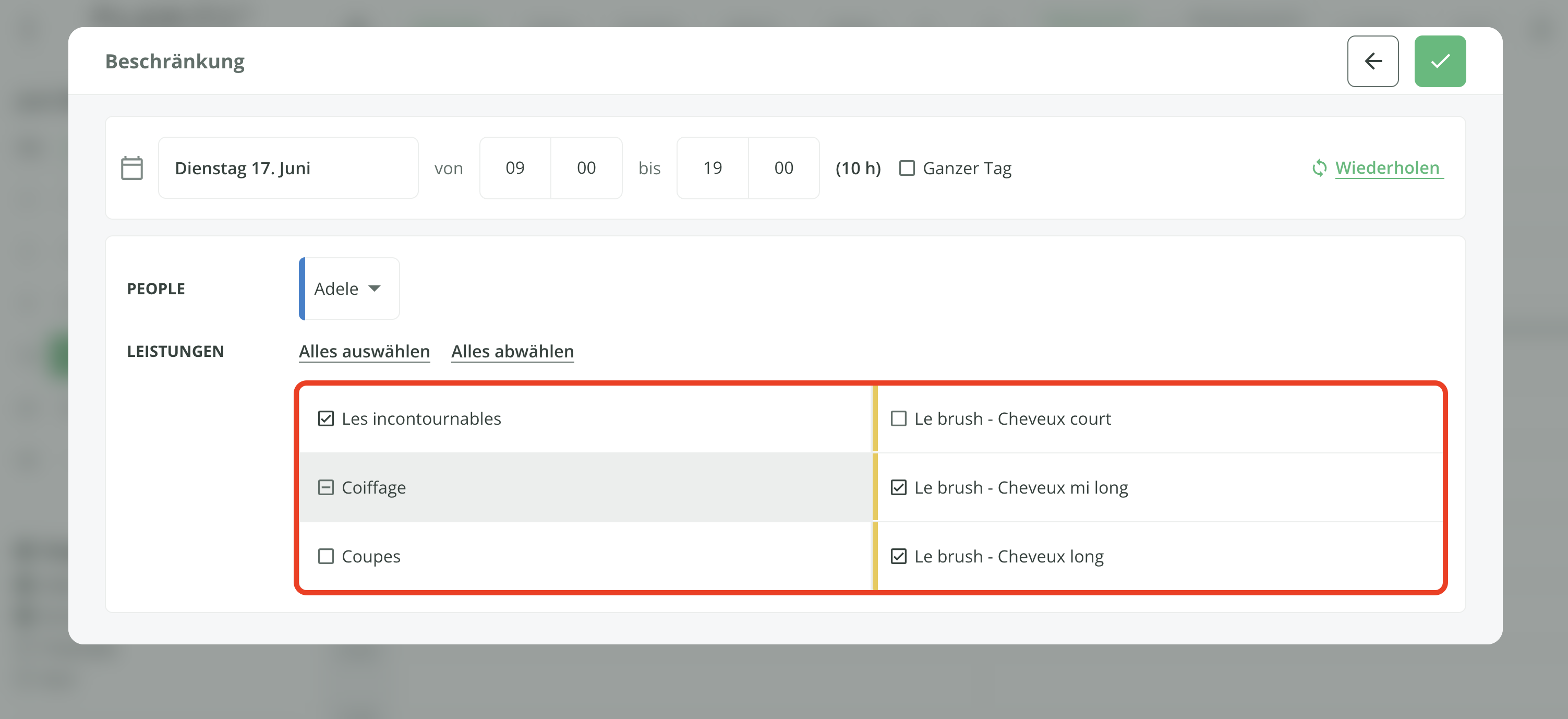Viewport: 1568px width, 719px height.
Task: Click the start hour field 09
Action: coord(514,168)
